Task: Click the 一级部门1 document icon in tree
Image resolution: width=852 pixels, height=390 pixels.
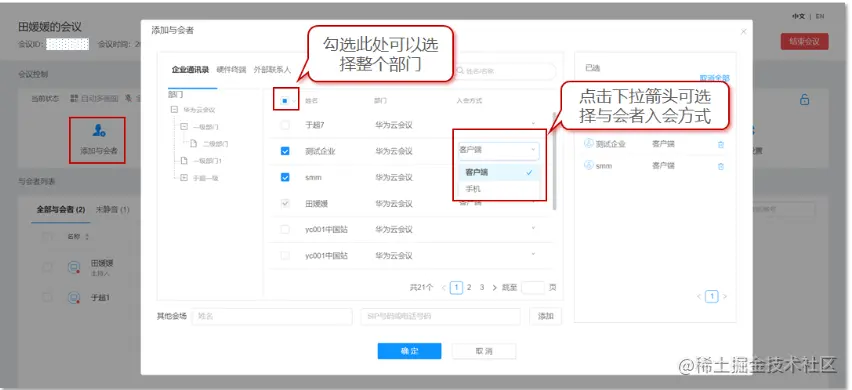Action: pos(184,161)
